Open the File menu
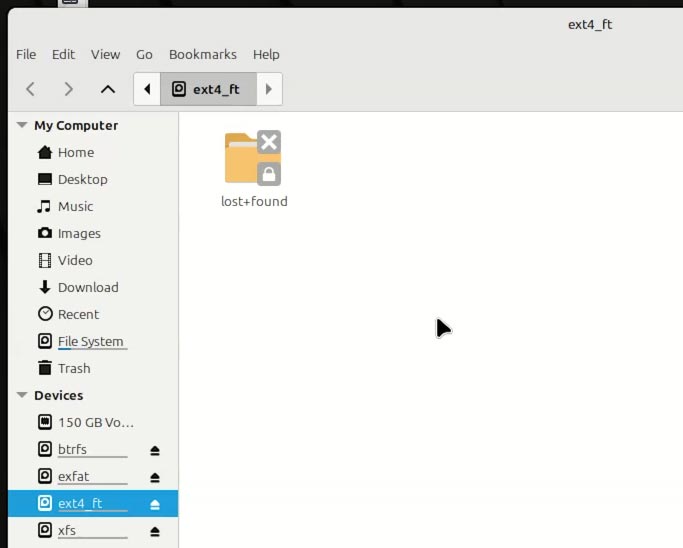 26,54
